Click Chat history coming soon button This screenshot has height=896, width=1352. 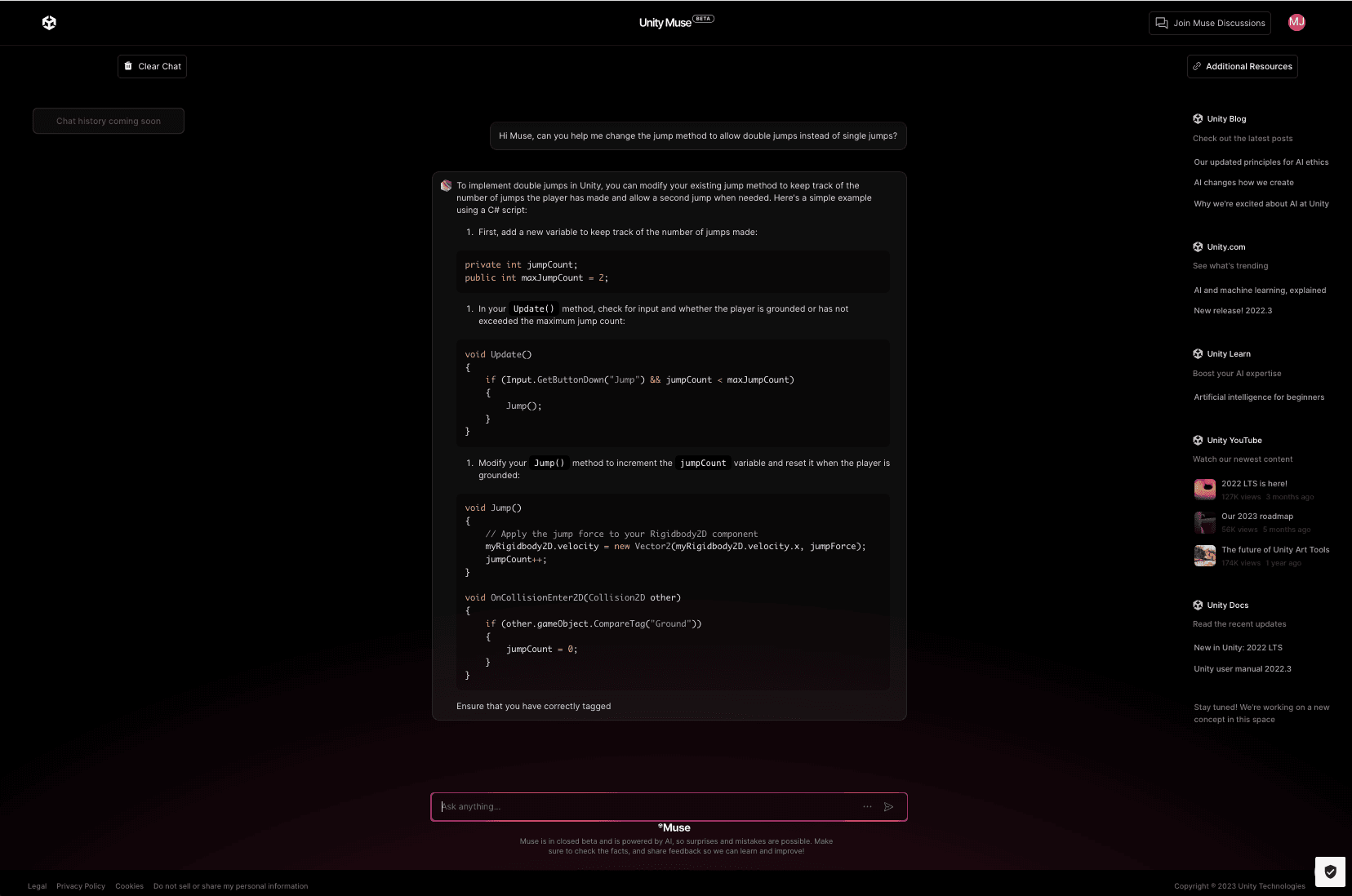click(x=109, y=121)
